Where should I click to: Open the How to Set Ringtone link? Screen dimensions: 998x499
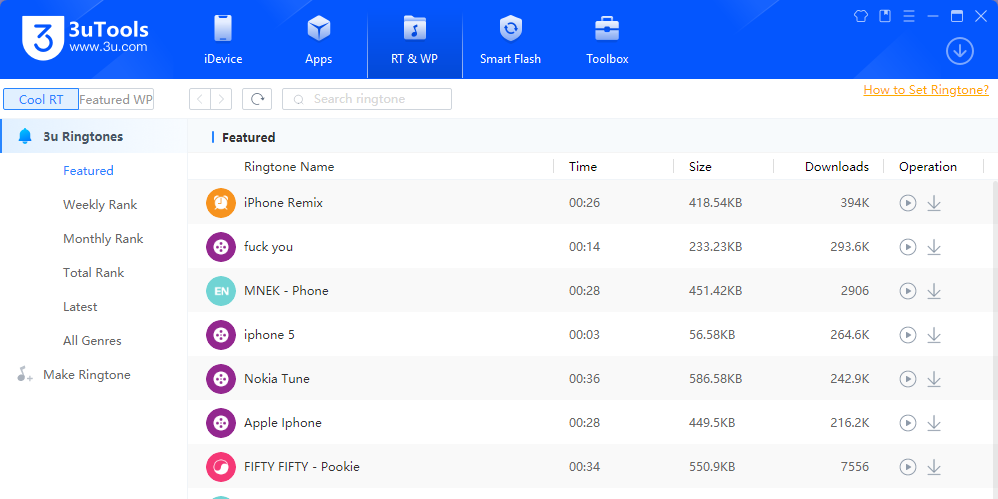925,90
